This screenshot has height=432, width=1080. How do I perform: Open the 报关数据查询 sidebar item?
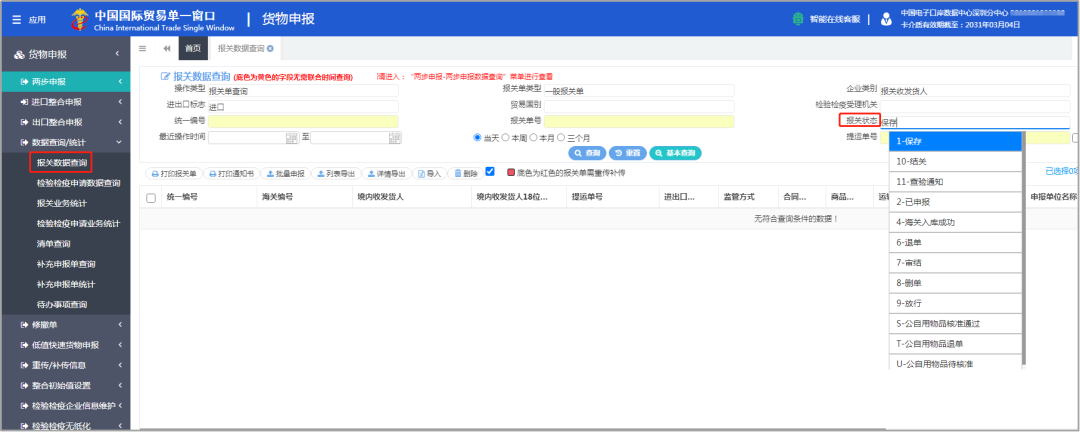pyautogui.click(x=62, y=163)
